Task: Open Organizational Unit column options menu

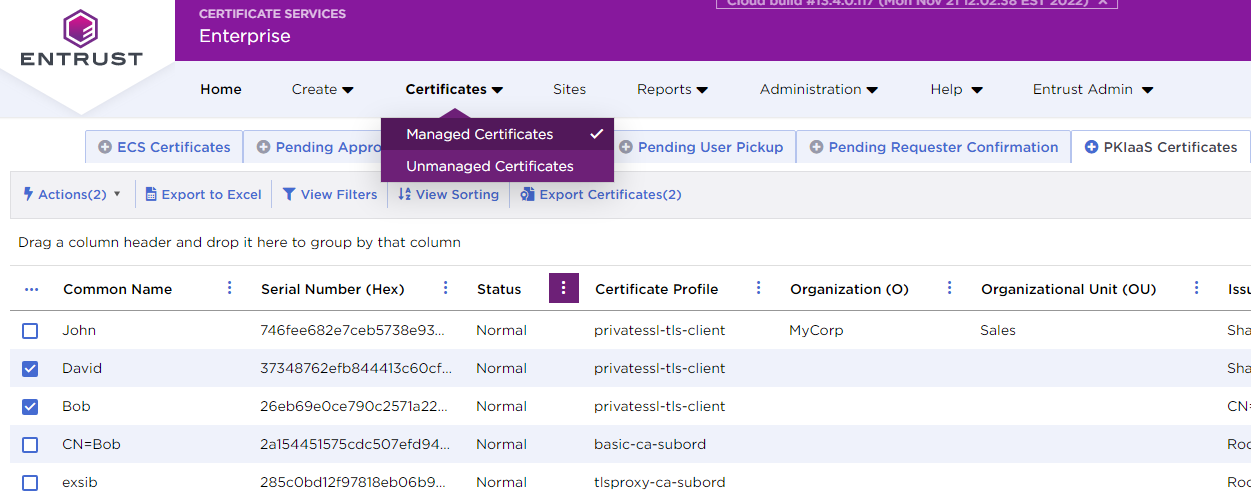Action: click(x=1196, y=289)
